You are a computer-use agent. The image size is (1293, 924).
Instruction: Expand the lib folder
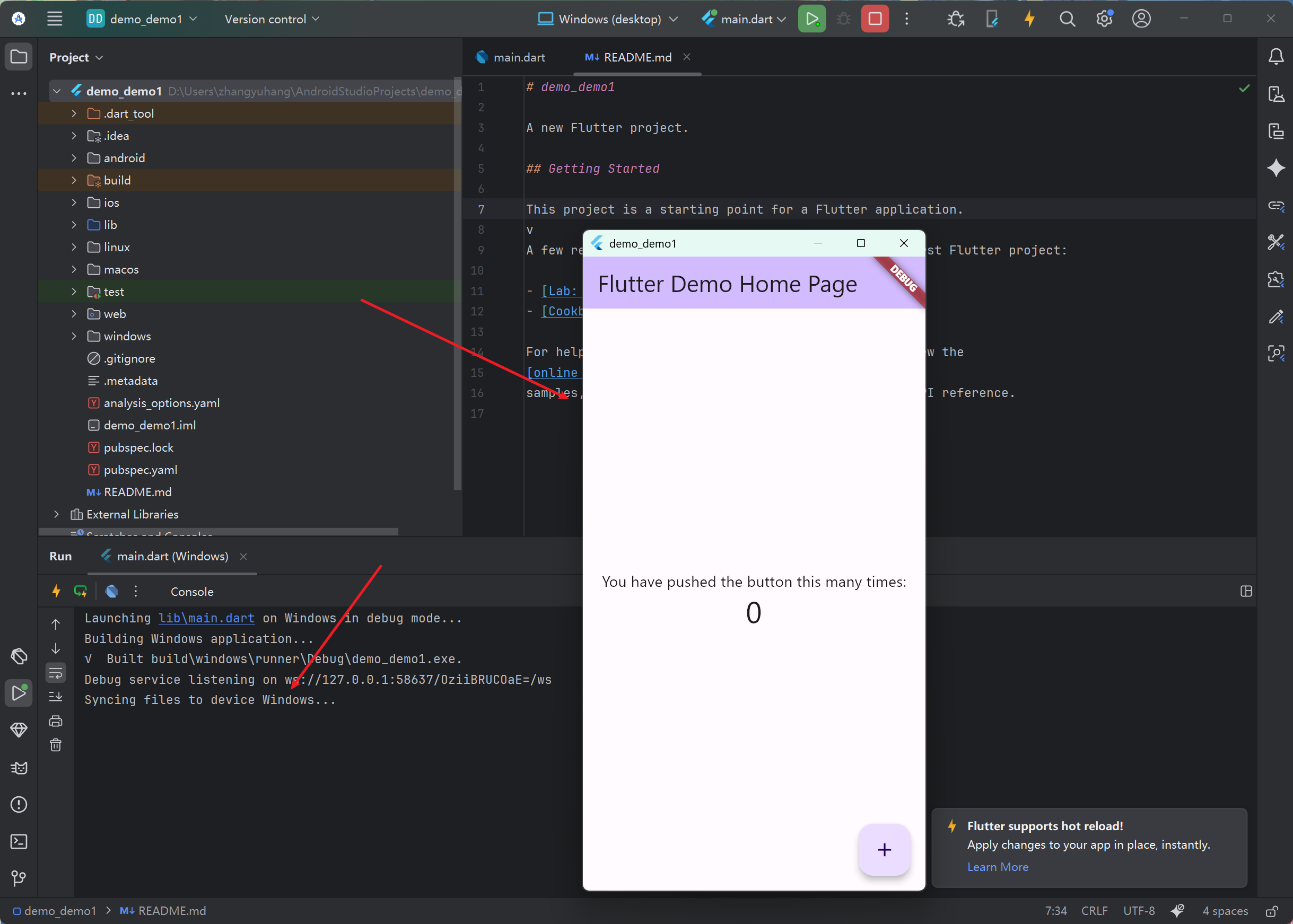click(x=74, y=225)
